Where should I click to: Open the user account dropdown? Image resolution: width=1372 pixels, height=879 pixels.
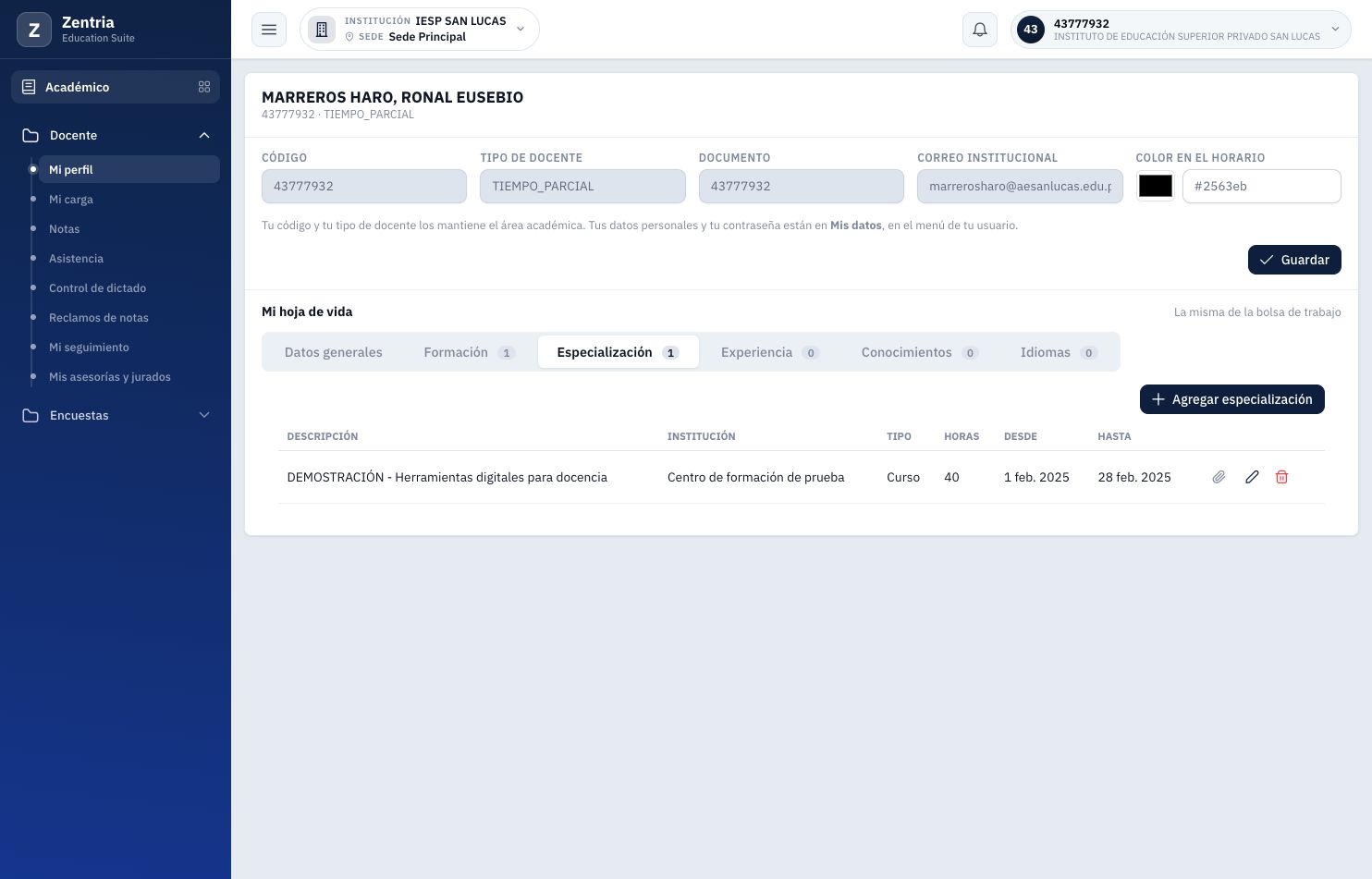pyautogui.click(x=1181, y=30)
